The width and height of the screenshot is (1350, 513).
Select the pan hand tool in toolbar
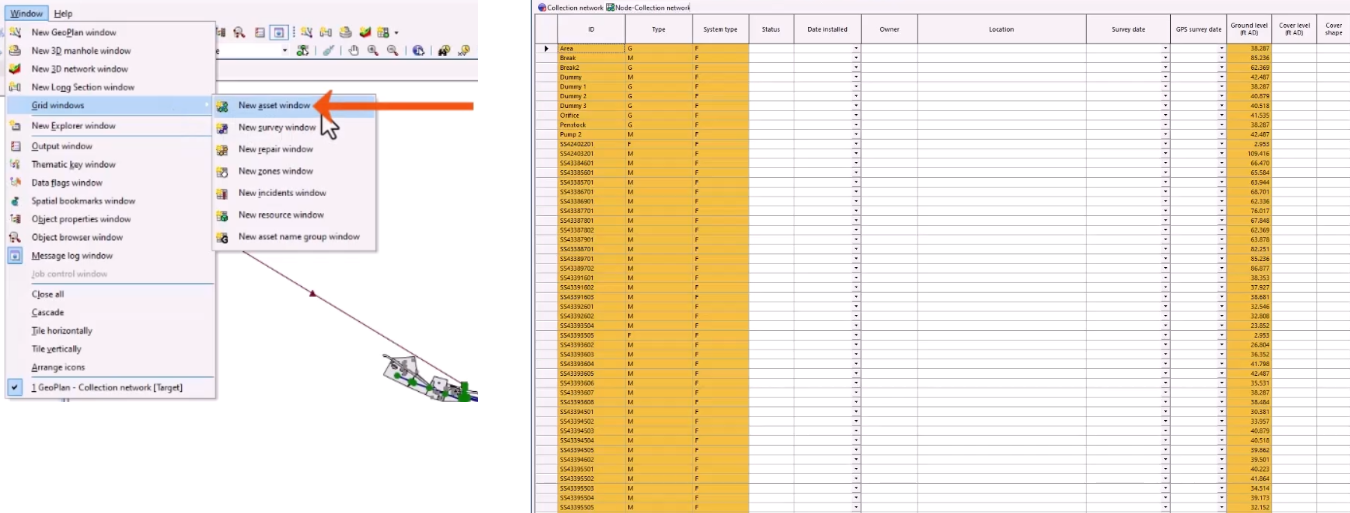(x=354, y=50)
